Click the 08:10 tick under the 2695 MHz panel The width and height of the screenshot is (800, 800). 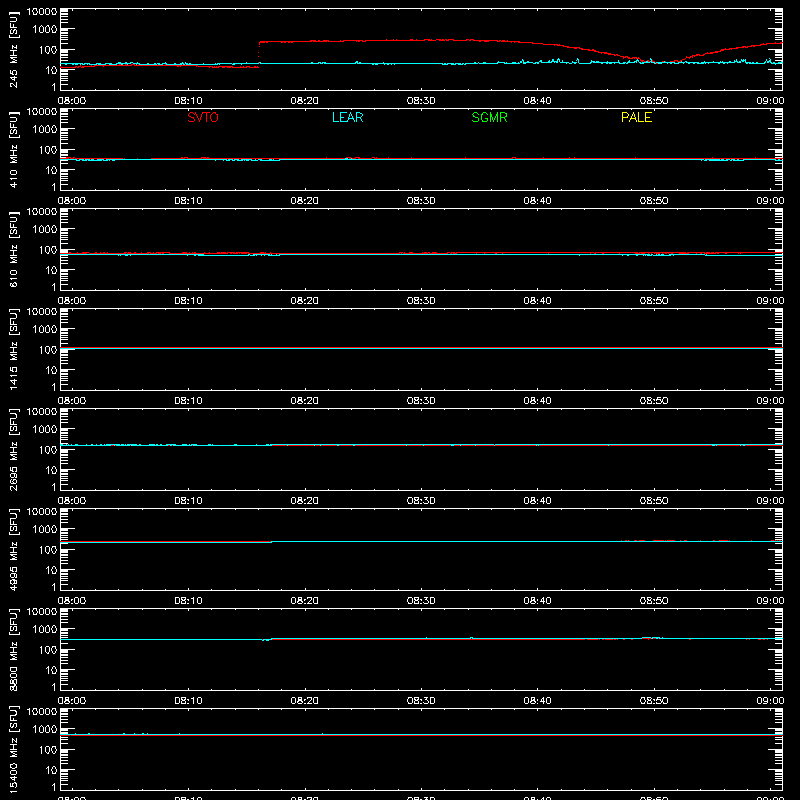tap(188, 501)
